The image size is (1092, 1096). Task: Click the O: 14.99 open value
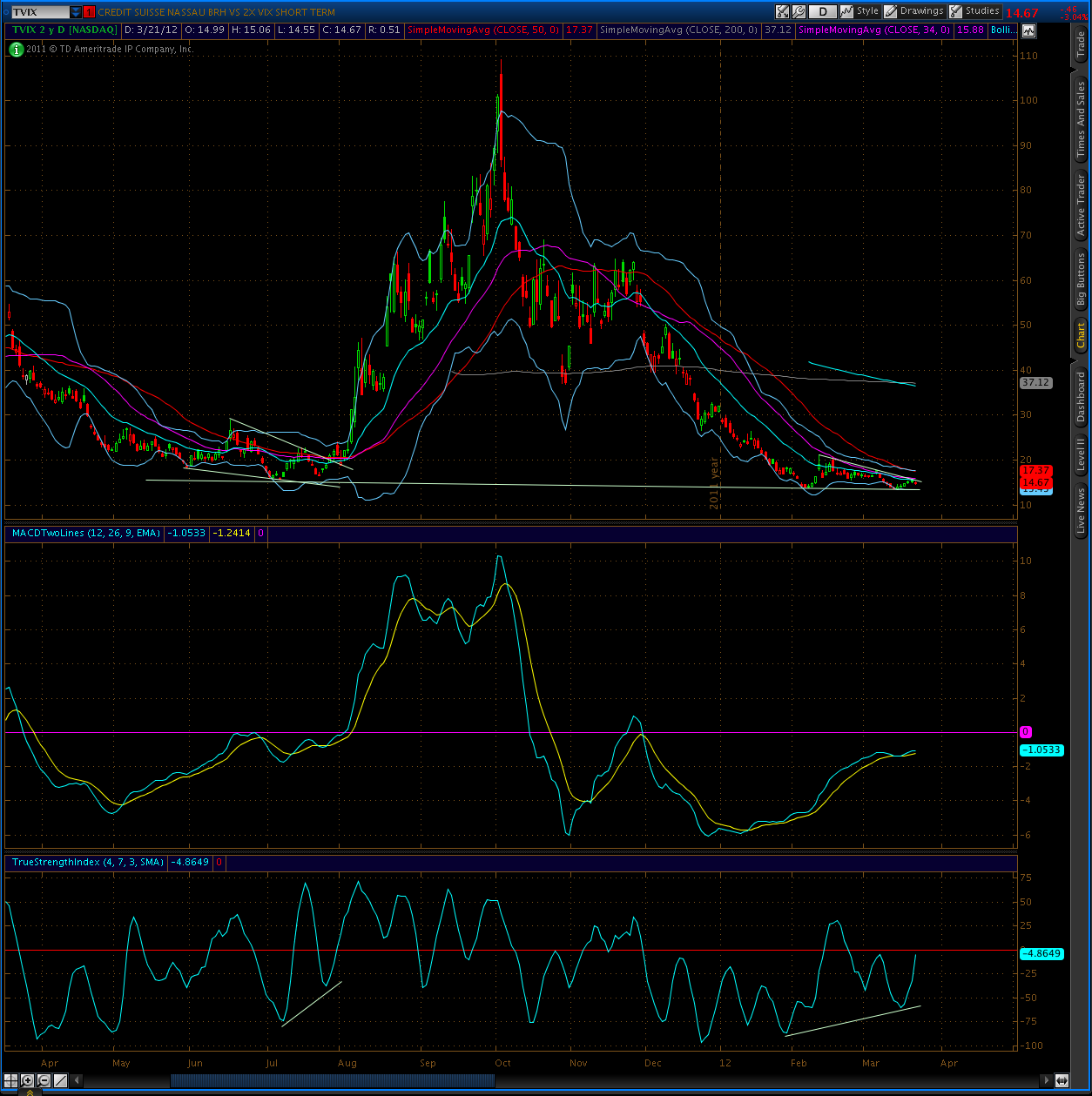(204, 30)
